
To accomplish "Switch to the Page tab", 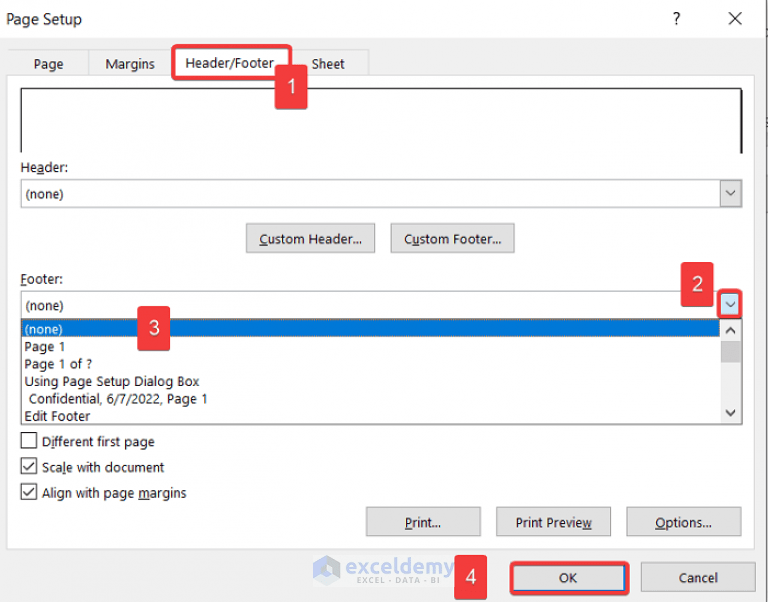I will click(48, 64).
